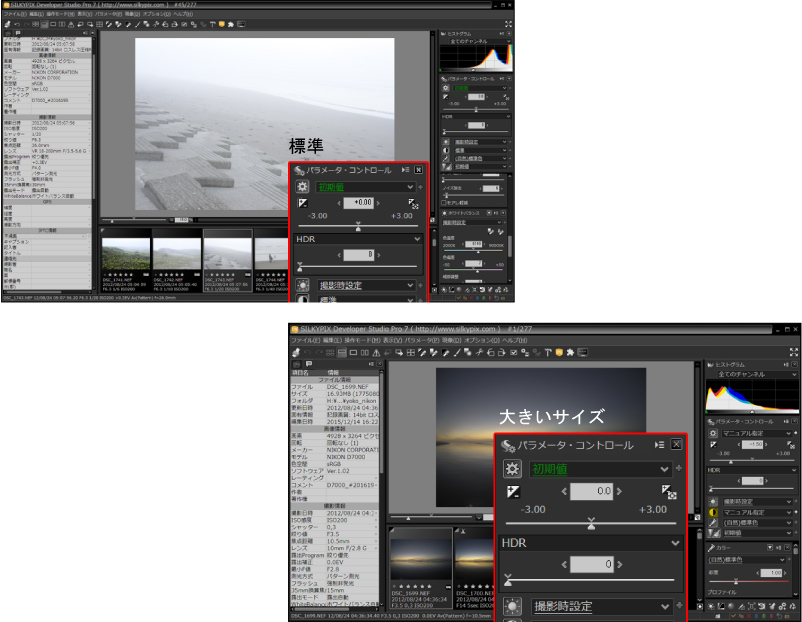Click auto-exposure camera icon in 大きいサイズ enlarged panel

[x=669, y=492]
